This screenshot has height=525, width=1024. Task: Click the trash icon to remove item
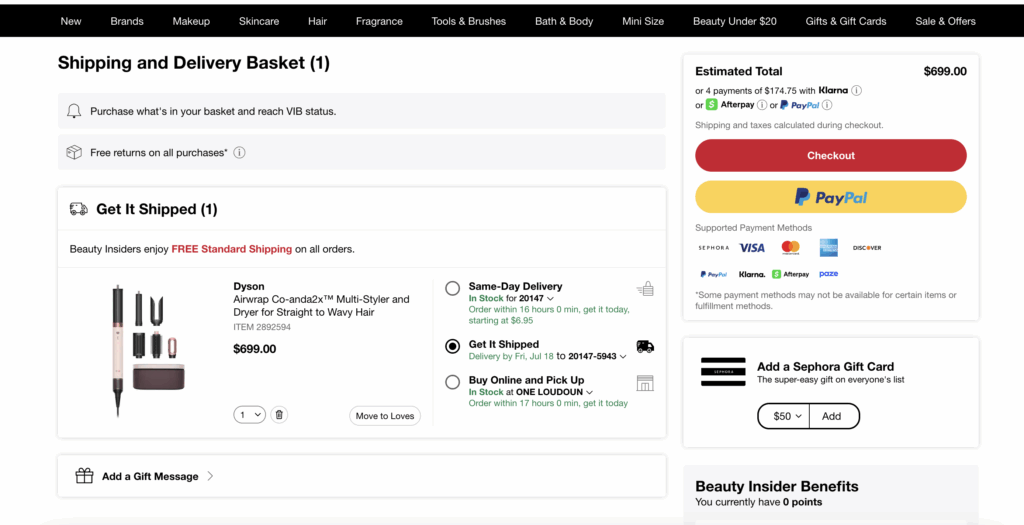279,415
